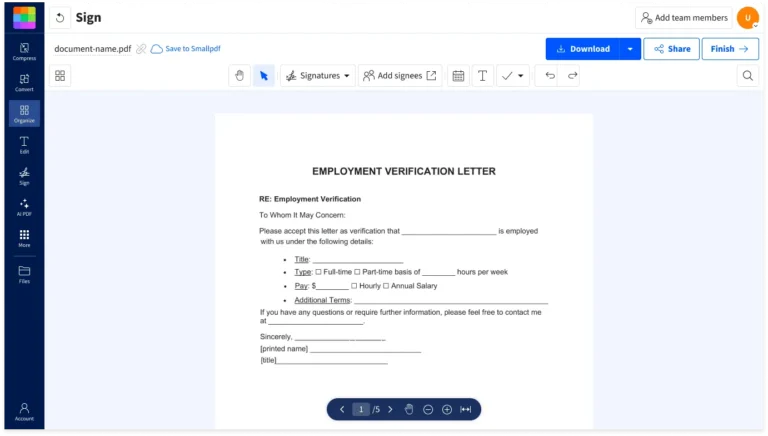Image resolution: width=768 pixels, height=436 pixels.
Task: Tick the Annual Salary checkbox
Action: 386,286
